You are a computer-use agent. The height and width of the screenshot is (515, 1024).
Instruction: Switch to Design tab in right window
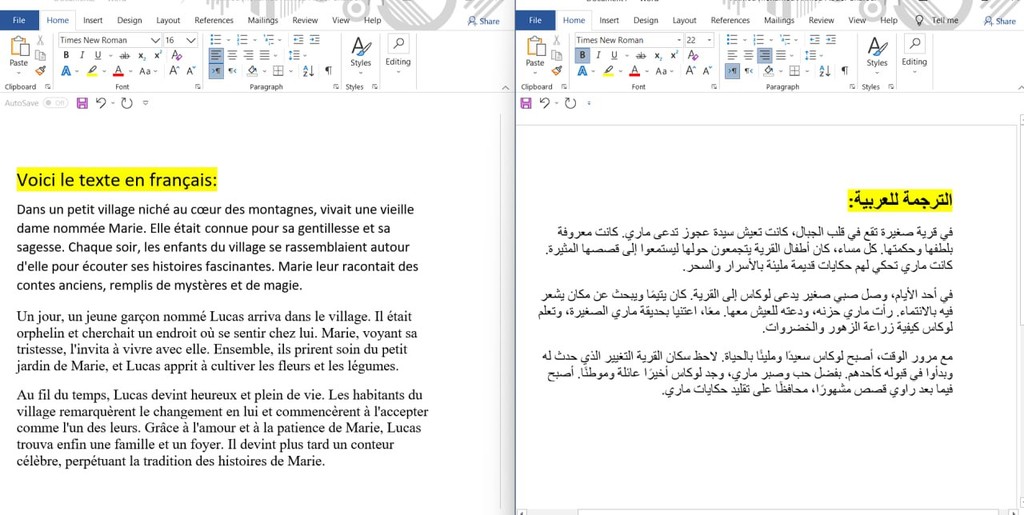point(646,20)
